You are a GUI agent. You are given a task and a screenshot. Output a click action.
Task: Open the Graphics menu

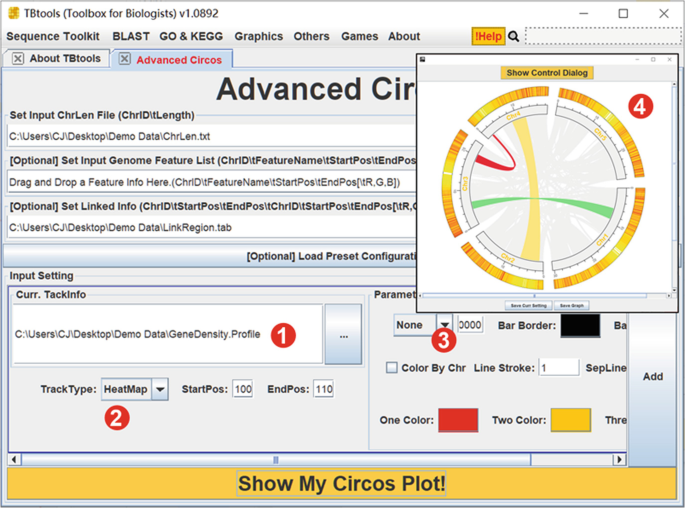point(258,36)
